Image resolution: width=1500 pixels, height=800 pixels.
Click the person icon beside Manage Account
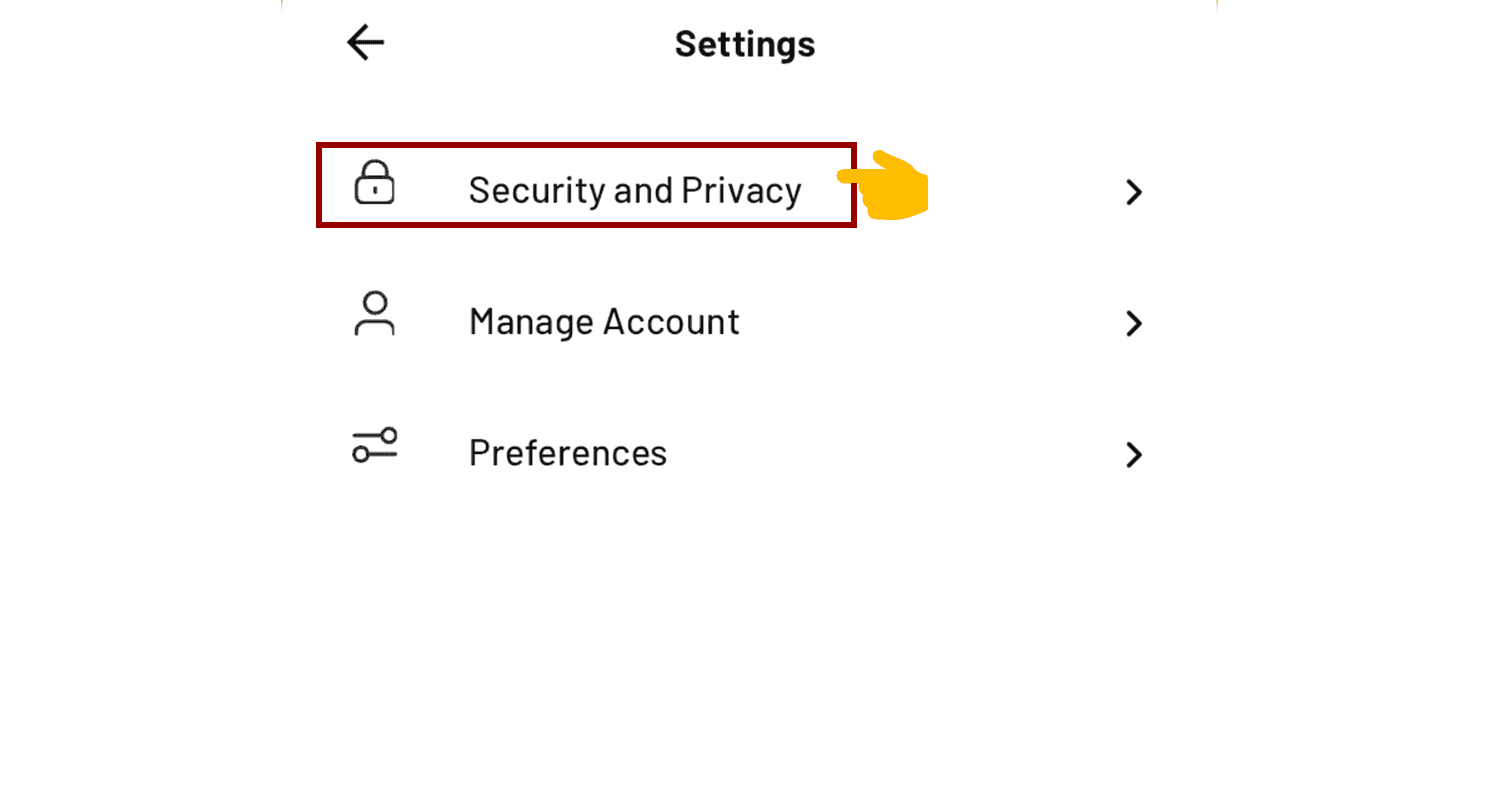click(374, 314)
